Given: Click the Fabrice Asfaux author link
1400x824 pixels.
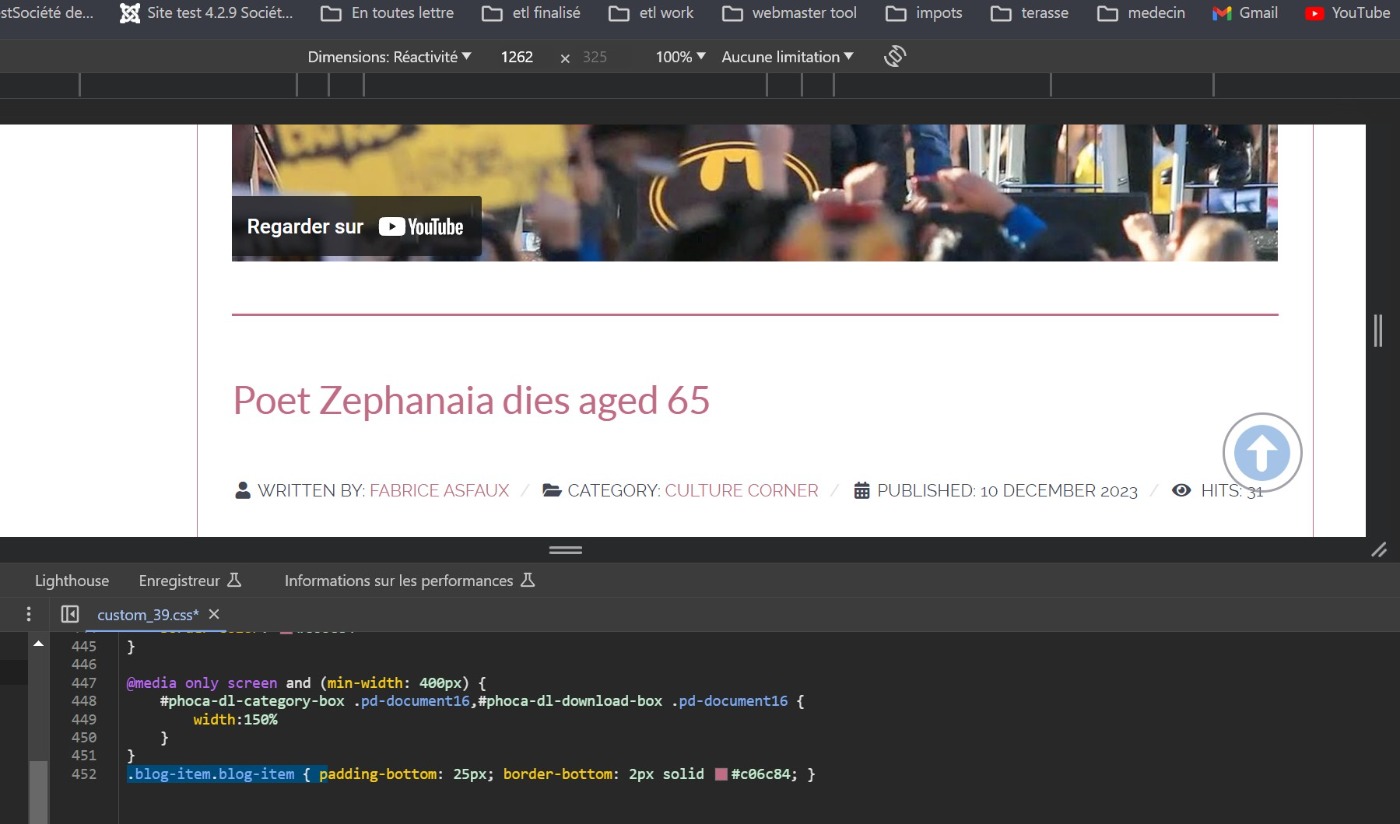Looking at the screenshot, I should click(x=439, y=490).
